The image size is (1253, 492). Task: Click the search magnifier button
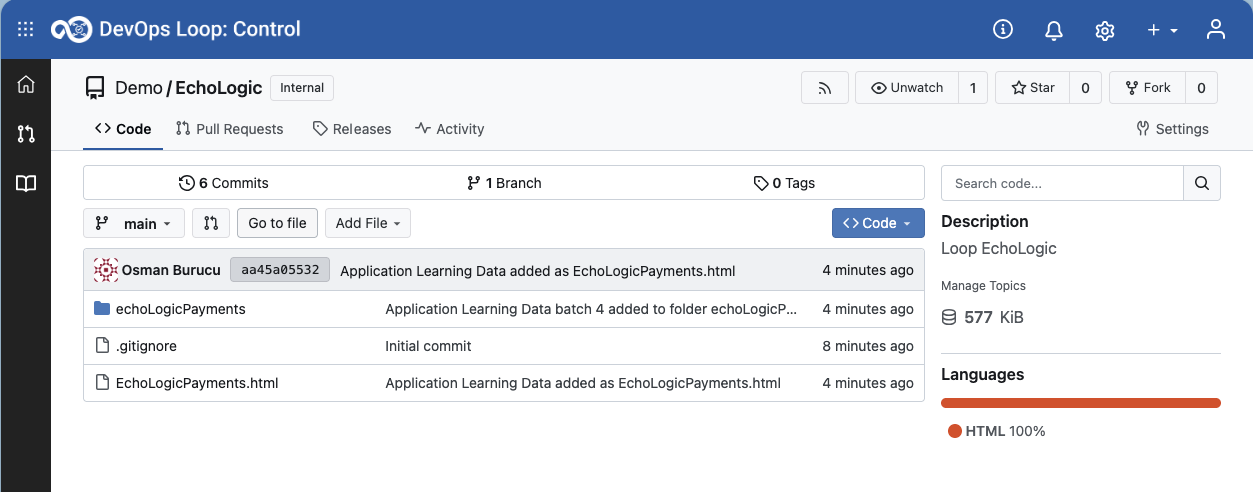(1202, 183)
